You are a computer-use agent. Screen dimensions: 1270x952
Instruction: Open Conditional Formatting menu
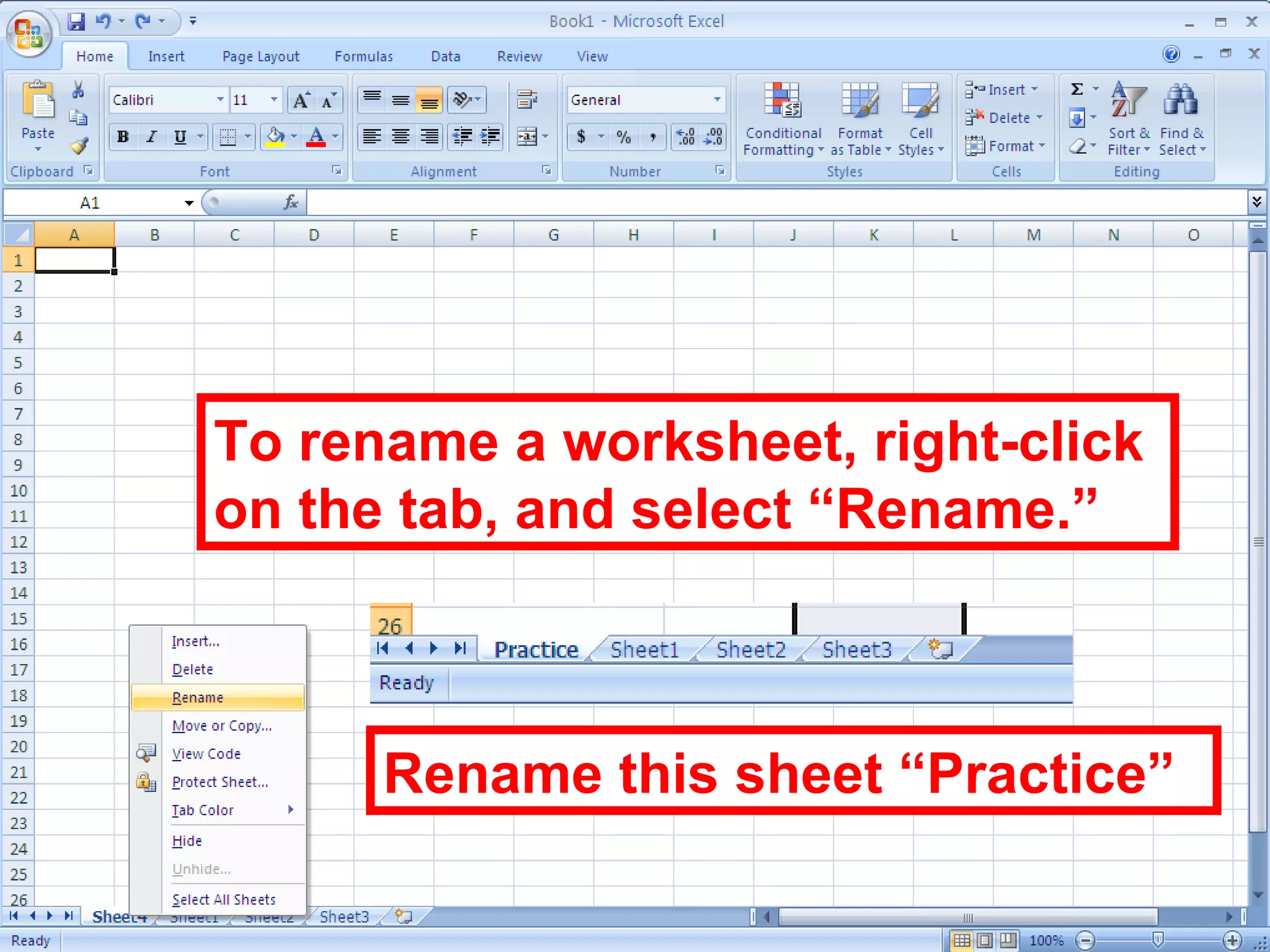click(783, 120)
